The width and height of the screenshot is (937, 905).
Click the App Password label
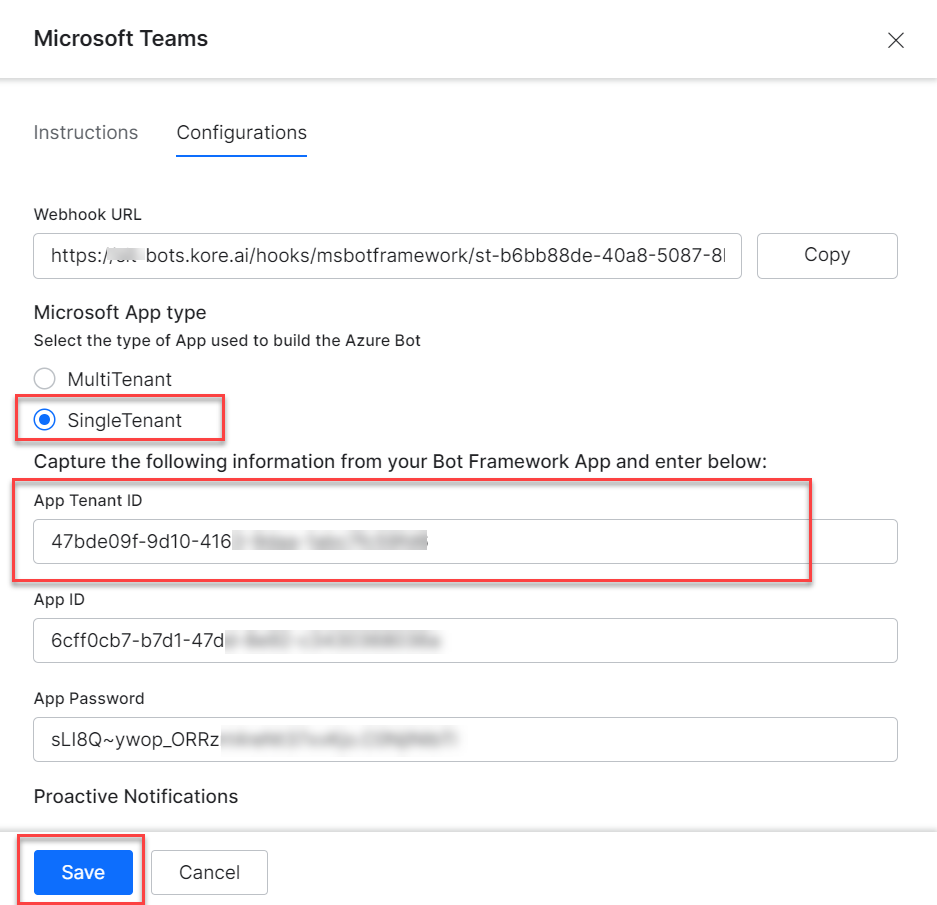89,698
